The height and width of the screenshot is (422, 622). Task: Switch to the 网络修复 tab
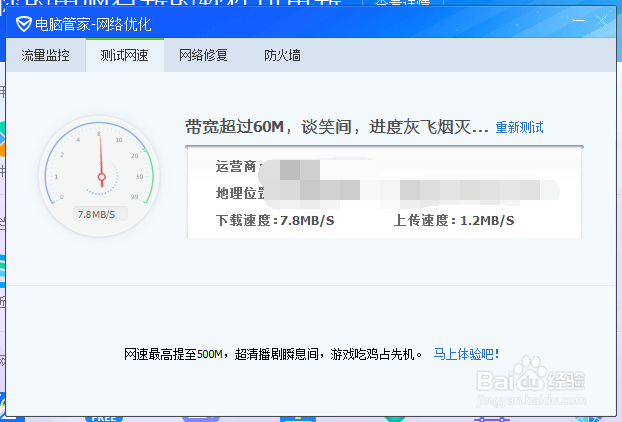click(203, 55)
